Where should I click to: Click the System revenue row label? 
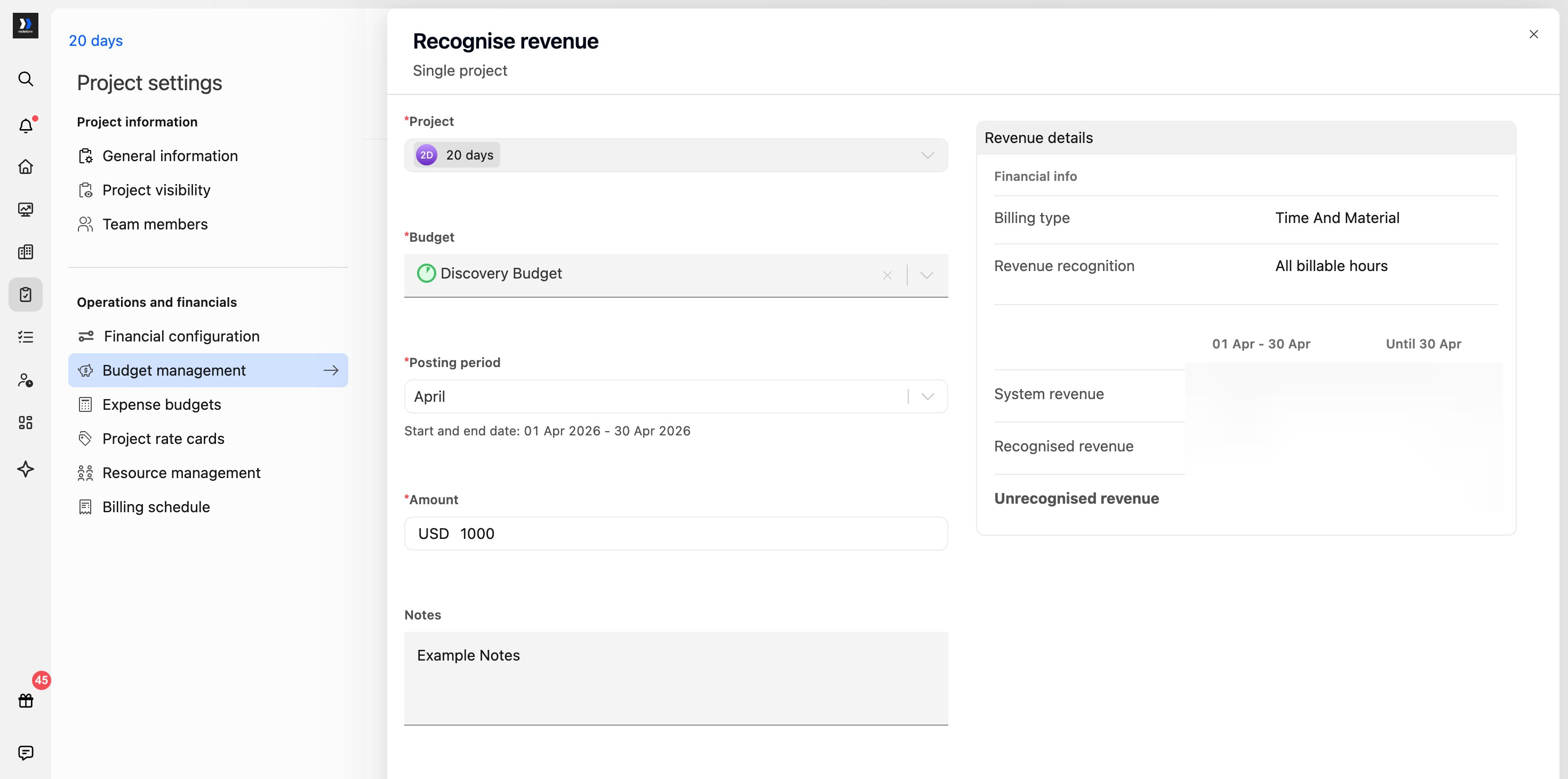point(1049,394)
